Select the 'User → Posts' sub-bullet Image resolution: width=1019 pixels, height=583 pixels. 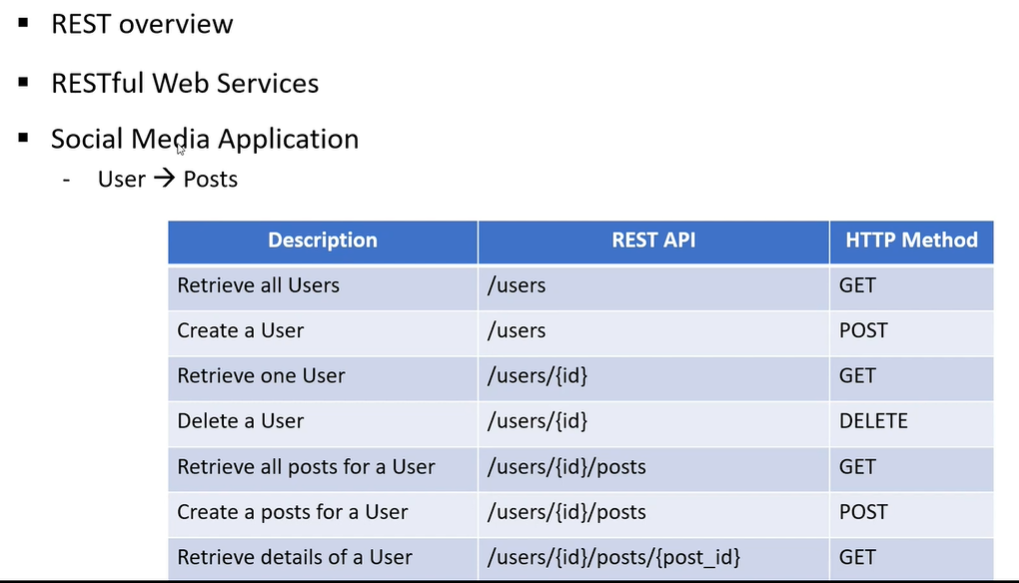pyautogui.click(x=168, y=179)
